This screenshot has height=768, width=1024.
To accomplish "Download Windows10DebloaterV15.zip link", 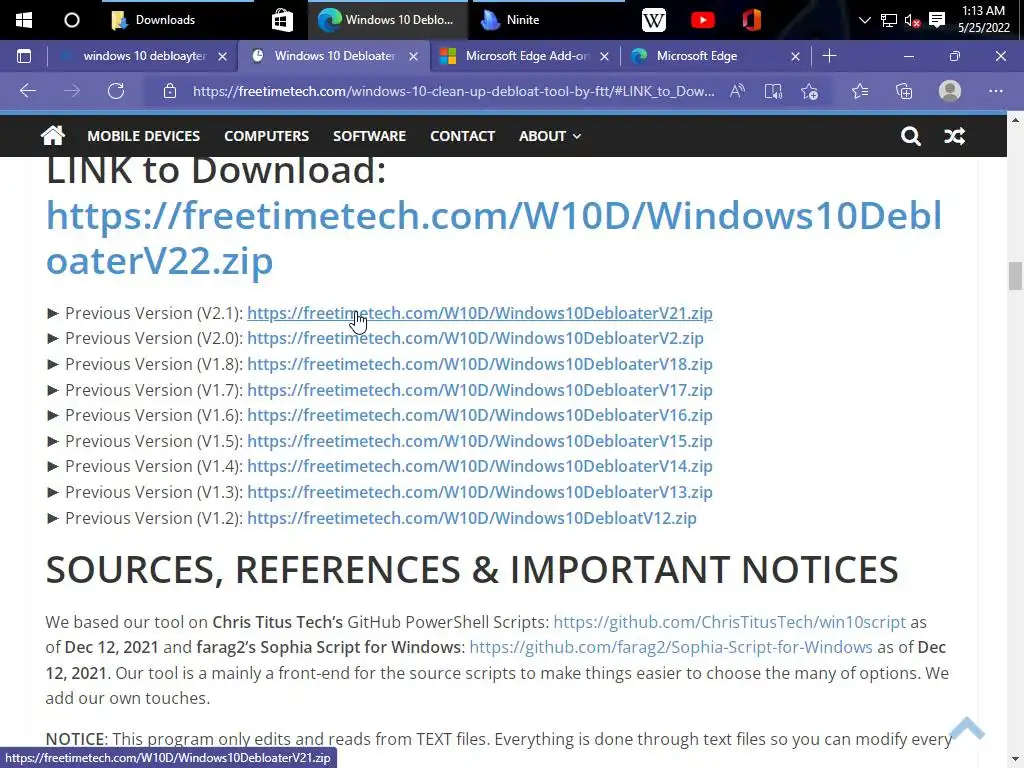I will click(x=479, y=441).
